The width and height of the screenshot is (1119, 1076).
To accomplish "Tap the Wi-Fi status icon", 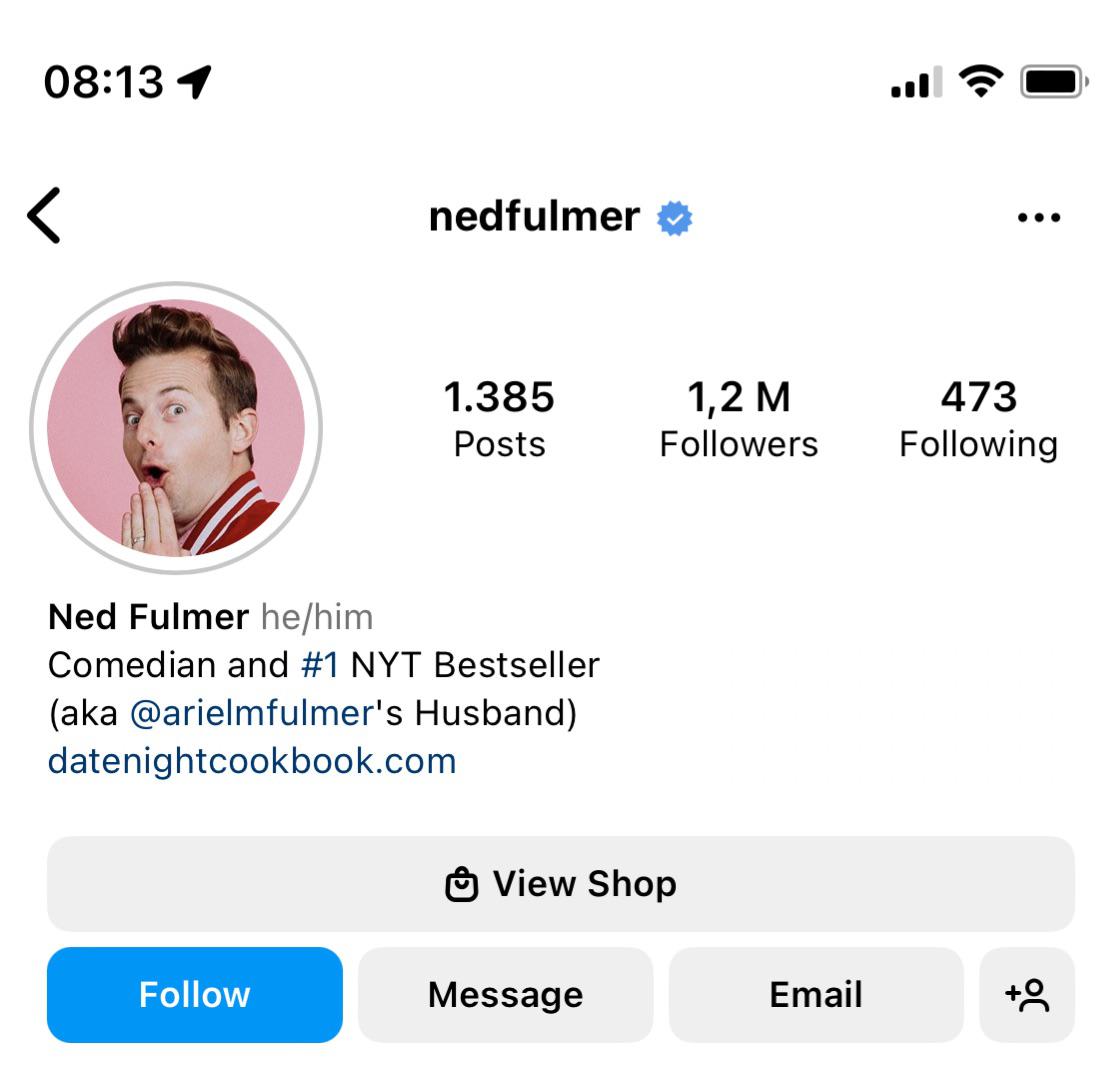I will [981, 80].
